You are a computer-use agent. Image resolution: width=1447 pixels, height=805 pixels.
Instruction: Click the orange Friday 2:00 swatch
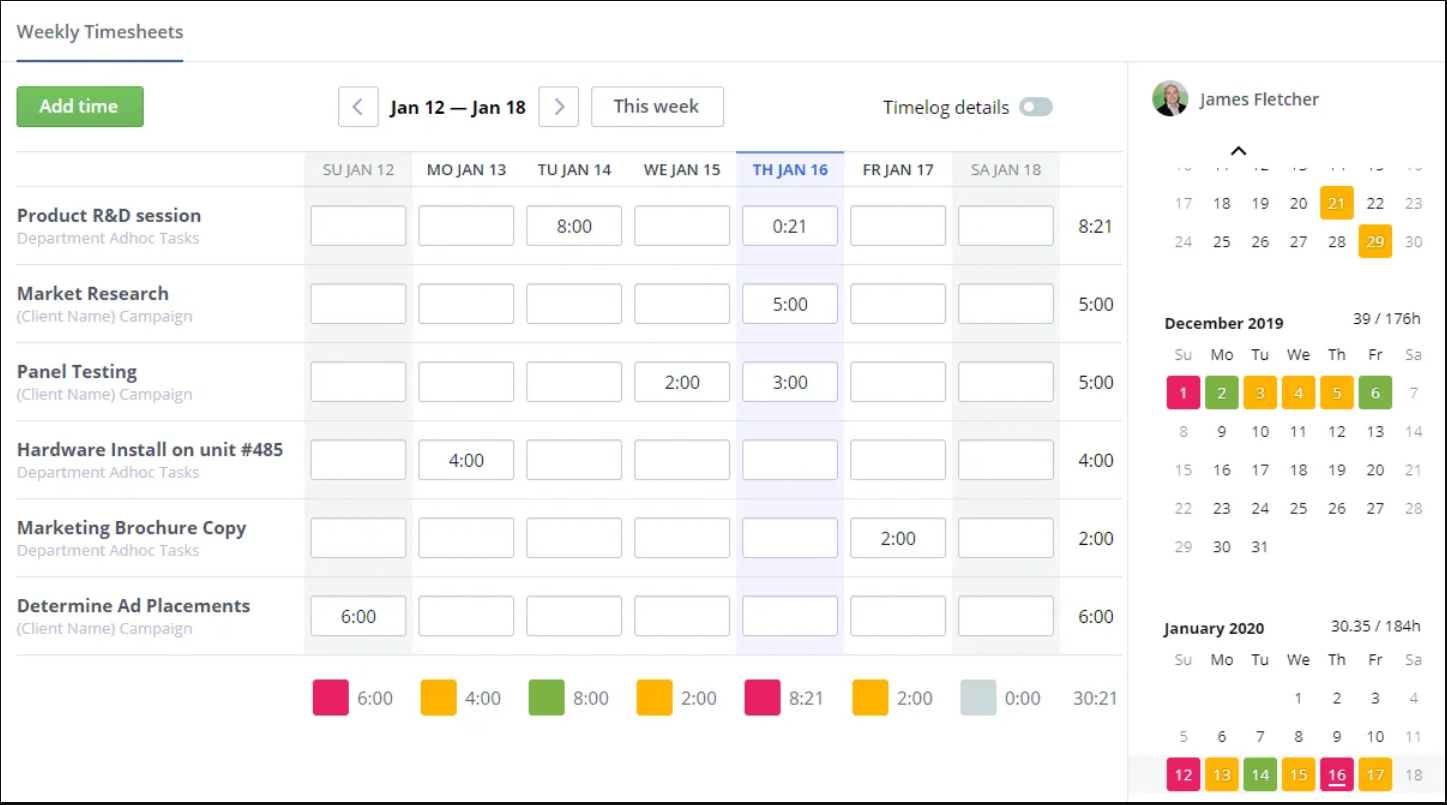coord(871,698)
